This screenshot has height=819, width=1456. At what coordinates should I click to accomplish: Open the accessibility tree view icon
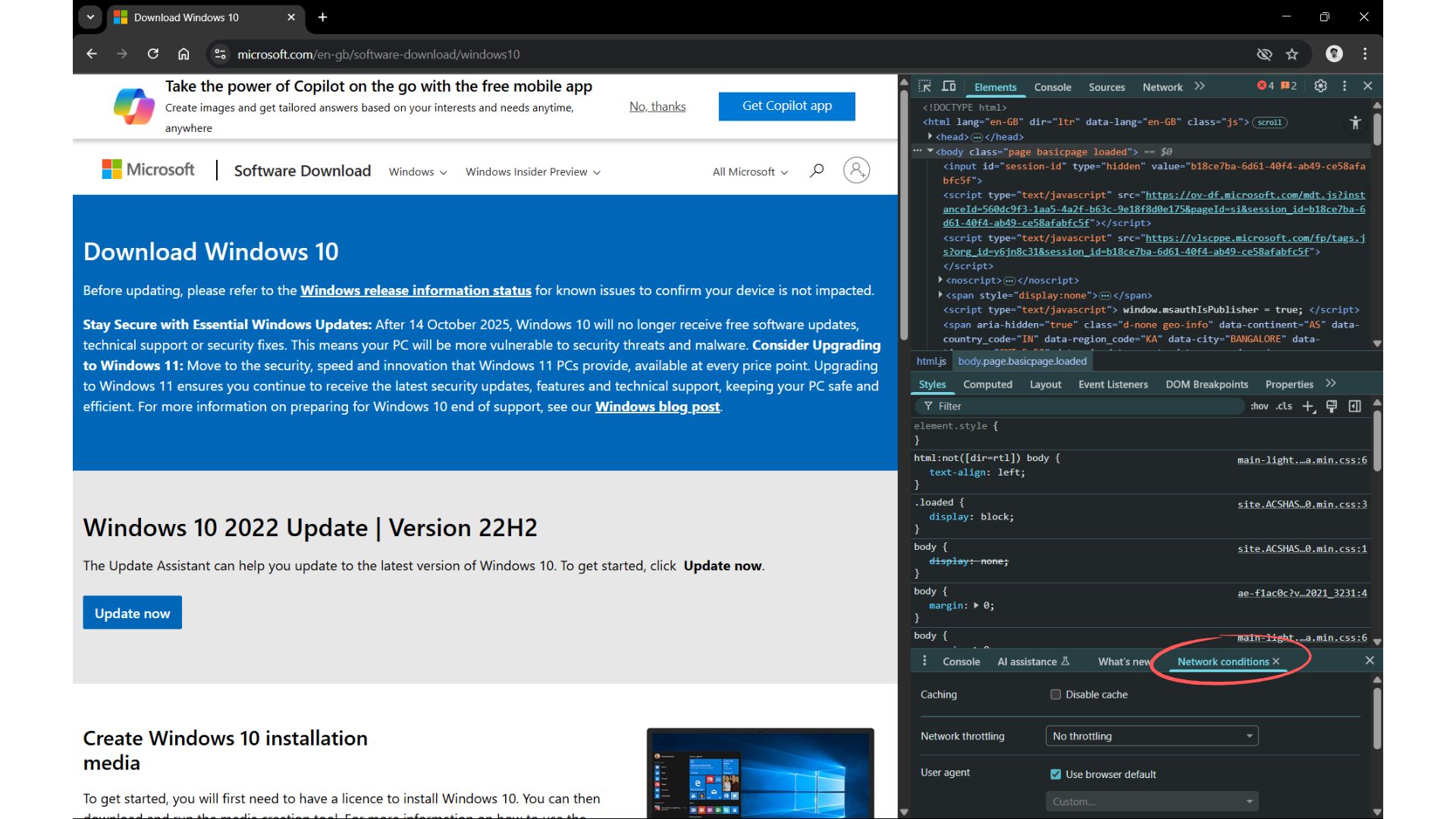click(x=1355, y=123)
